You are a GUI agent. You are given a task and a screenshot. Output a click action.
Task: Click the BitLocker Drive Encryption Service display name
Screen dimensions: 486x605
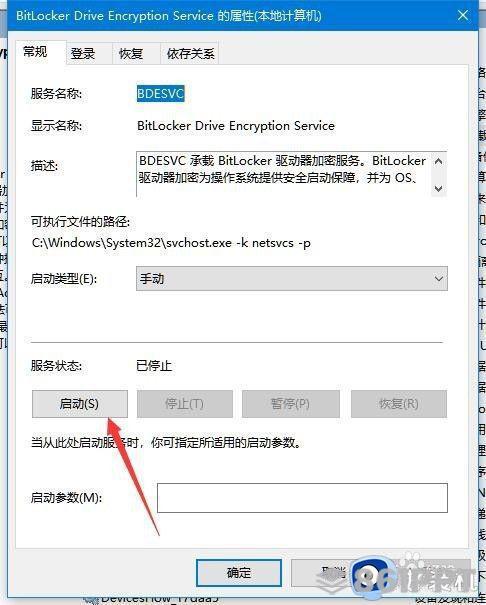click(236, 126)
